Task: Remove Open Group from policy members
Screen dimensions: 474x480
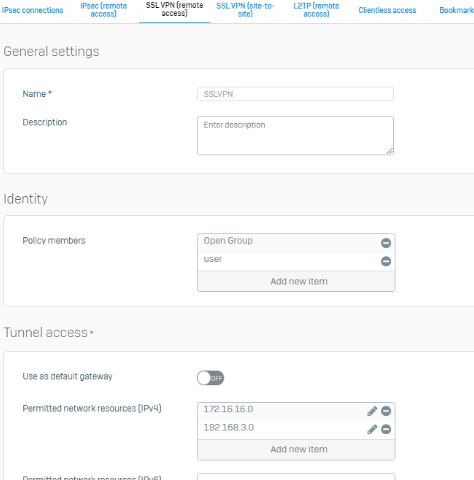Action: click(x=386, y=243)
